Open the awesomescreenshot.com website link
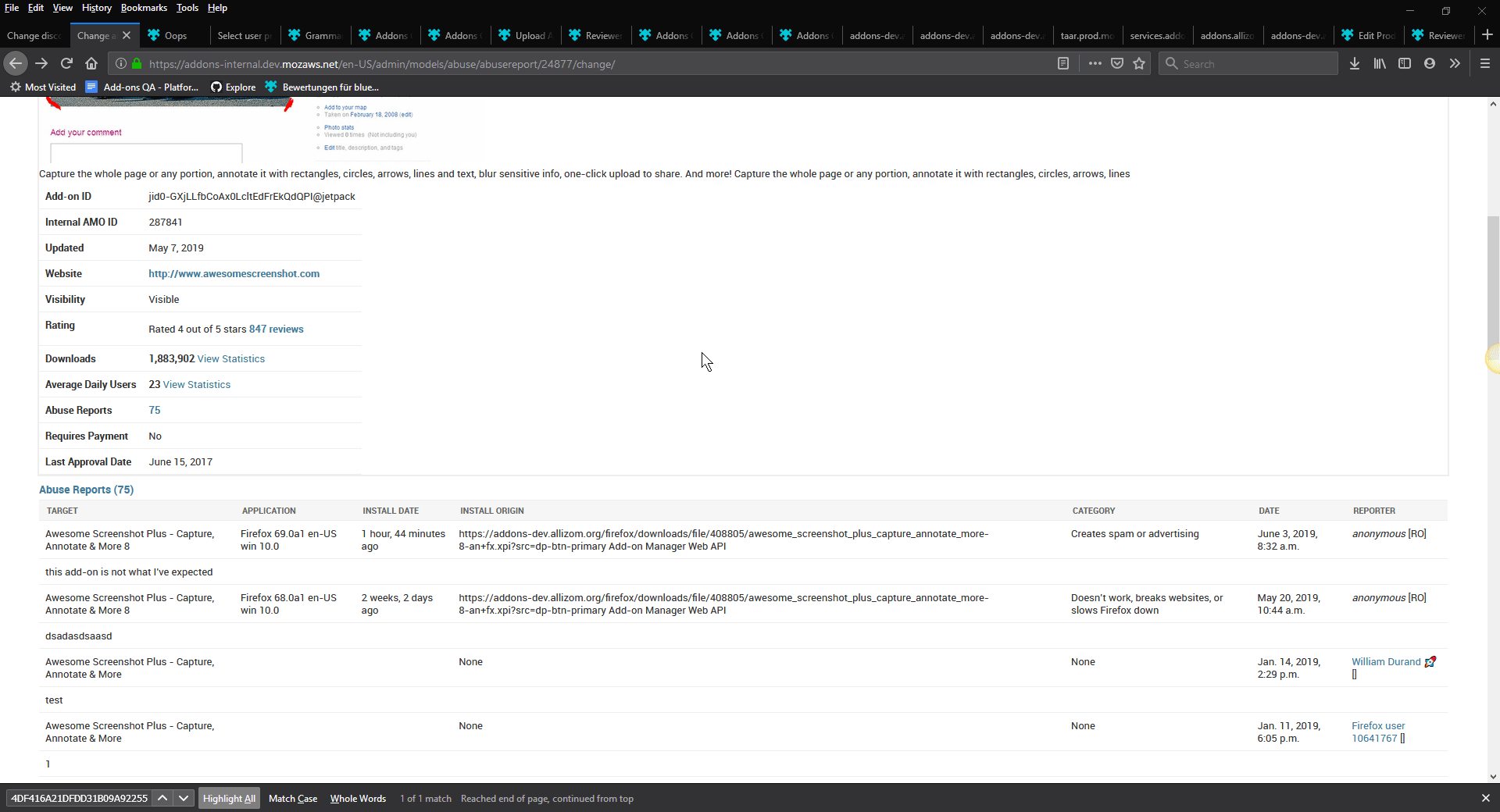Viewport: 1500px width, 812px height. click(x=234, y=273)
